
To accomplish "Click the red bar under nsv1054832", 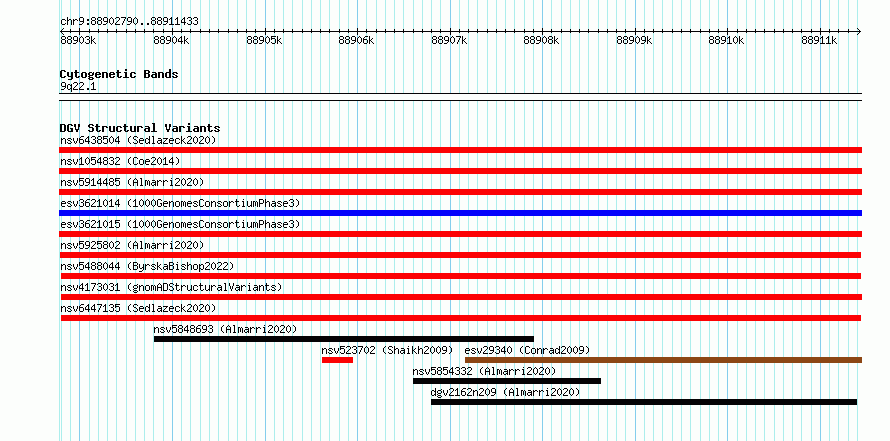I will 460,171.
